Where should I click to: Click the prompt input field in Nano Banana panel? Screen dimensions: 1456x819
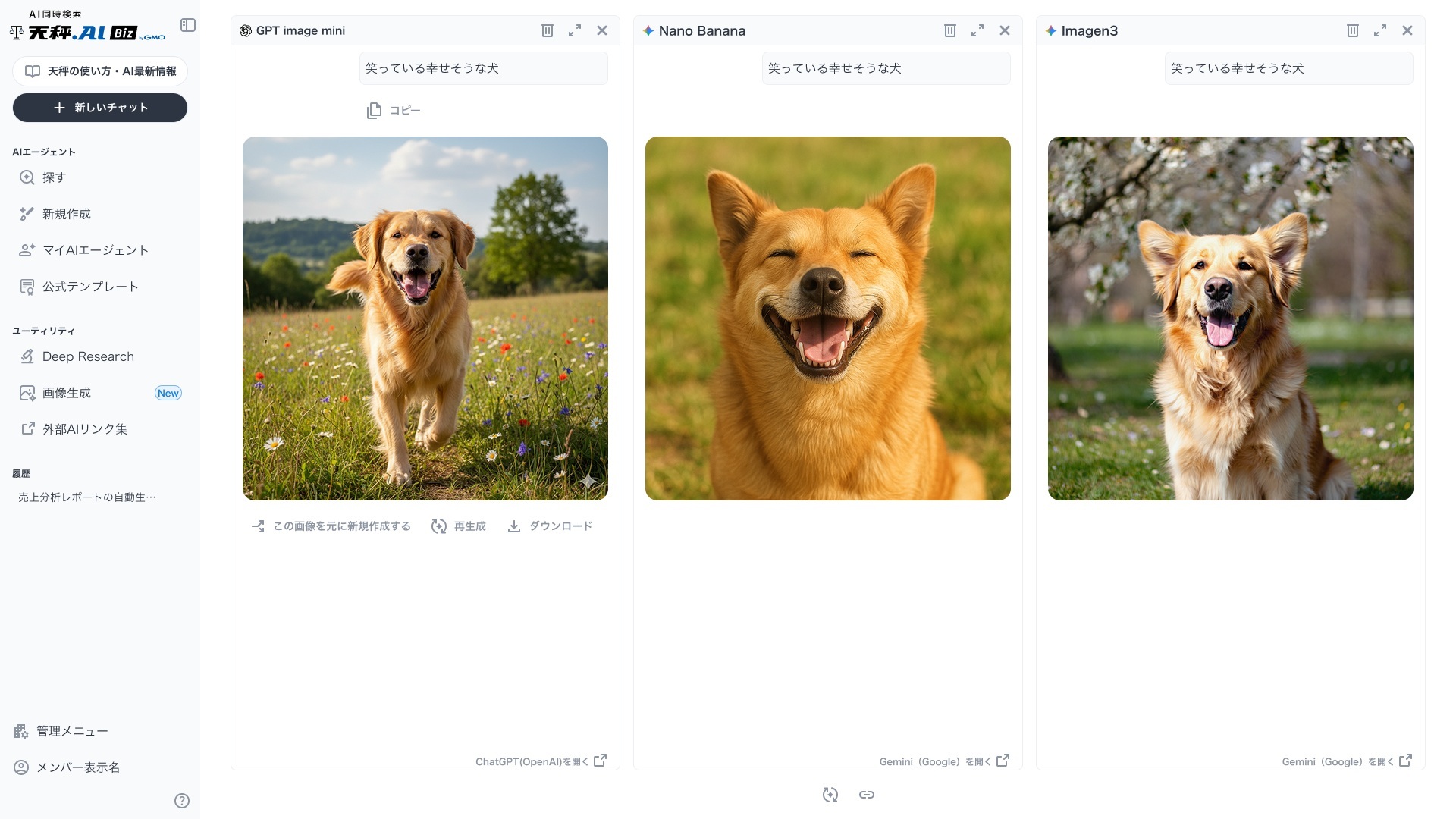pyautogui.click(x=886, y=67)
